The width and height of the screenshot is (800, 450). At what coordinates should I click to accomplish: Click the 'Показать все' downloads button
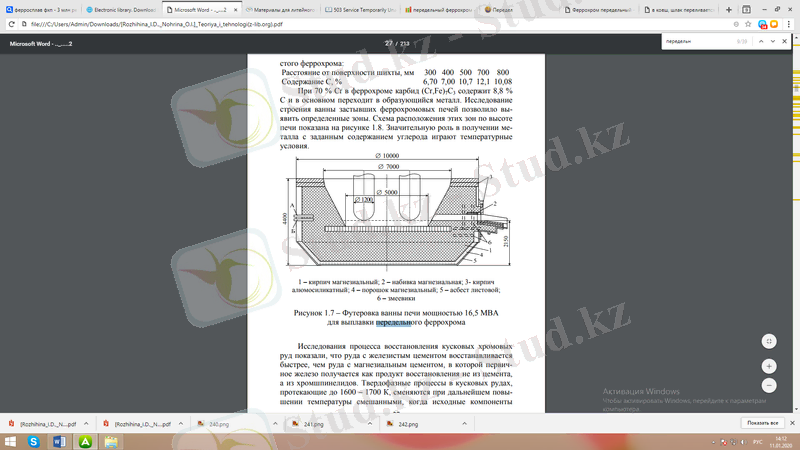tap(761, 423)
